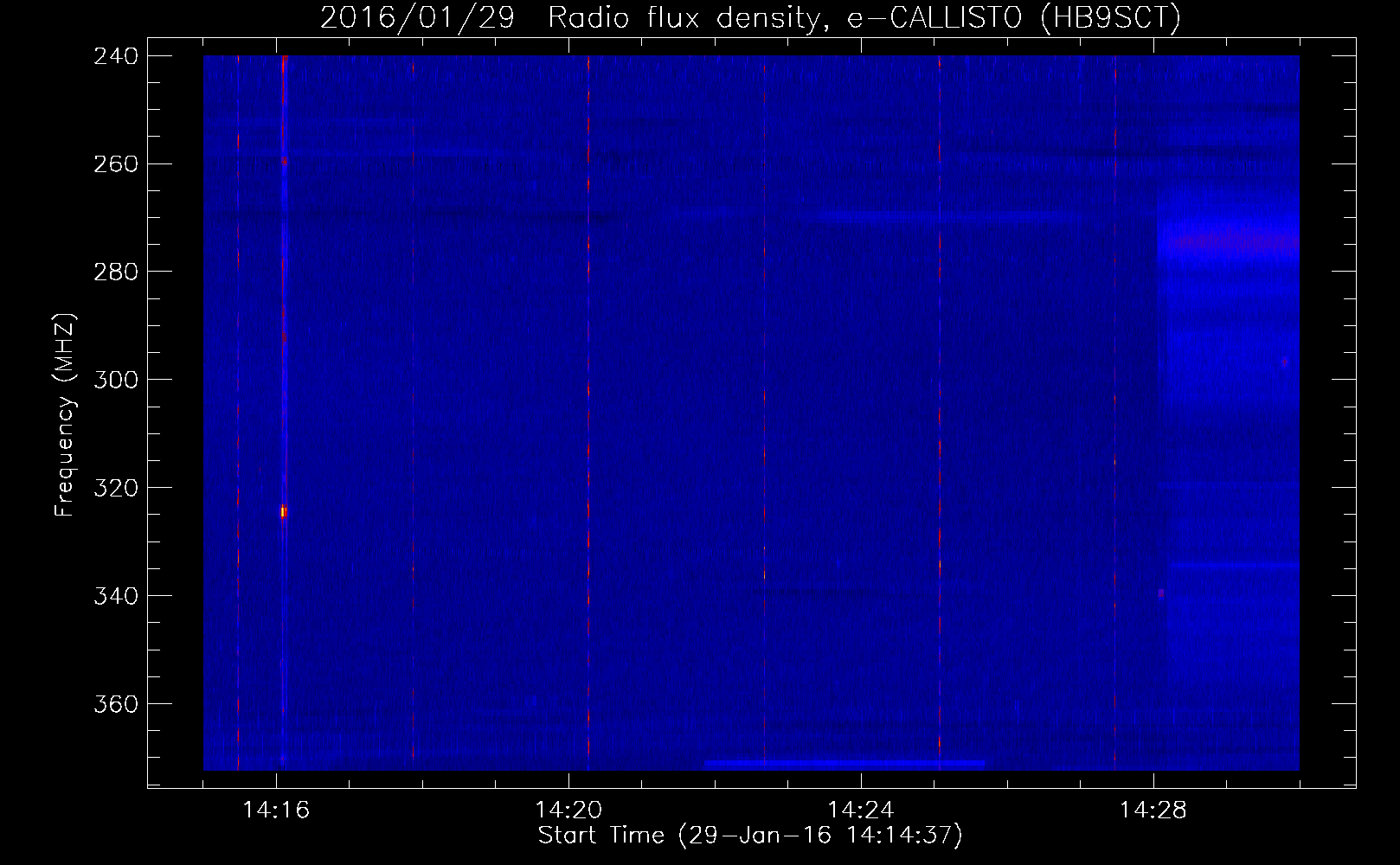Select the 260 frequency tick label
This screenshot has height=865, width=1400.
[x=116, y=163]
